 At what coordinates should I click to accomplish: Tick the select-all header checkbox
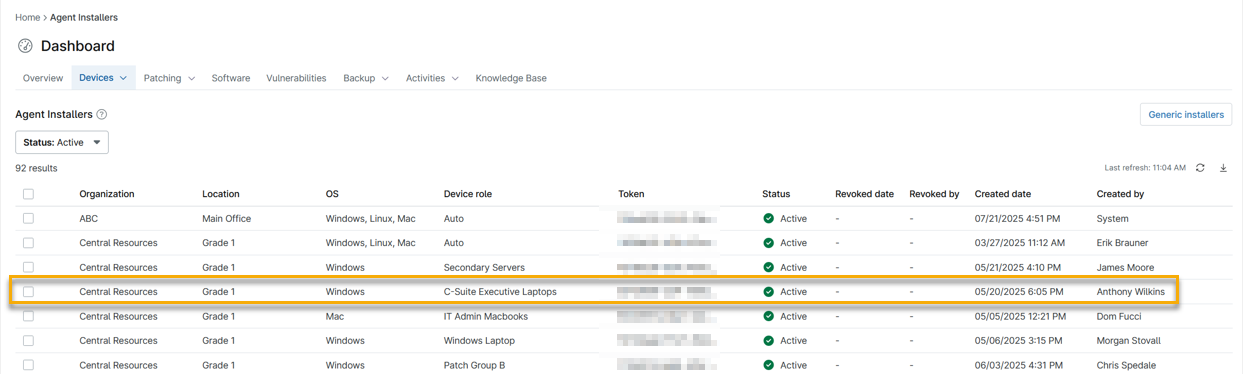point(28,194)
